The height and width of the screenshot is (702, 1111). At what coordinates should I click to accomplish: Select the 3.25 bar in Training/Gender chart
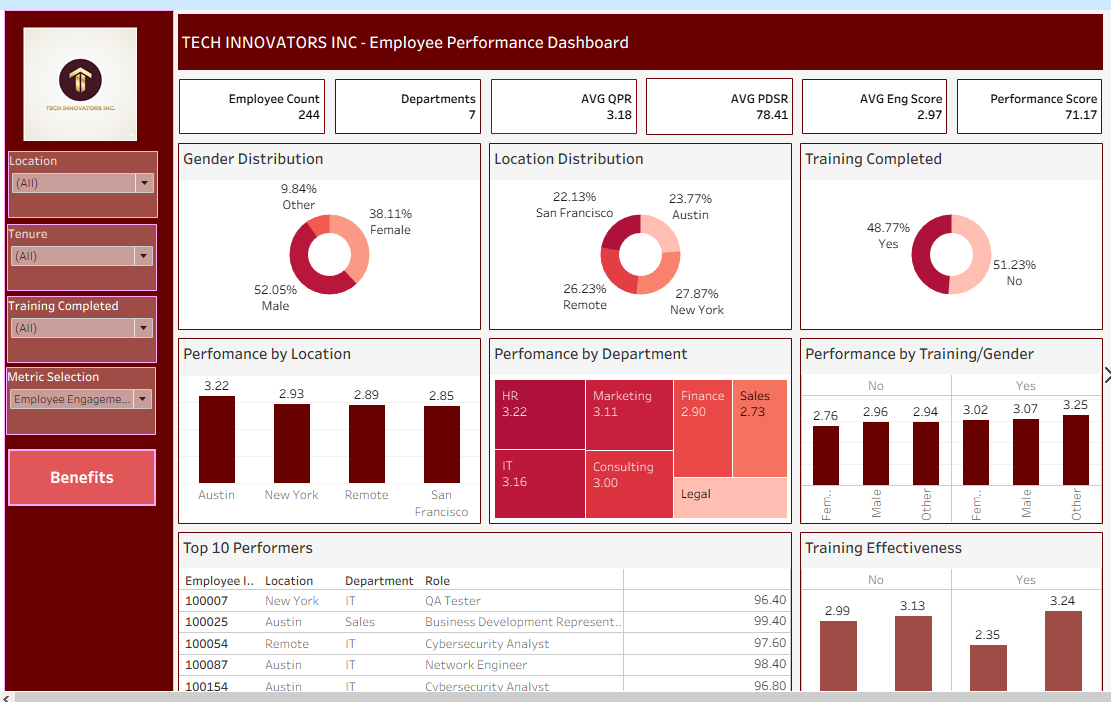click(x=1076, y=450)
